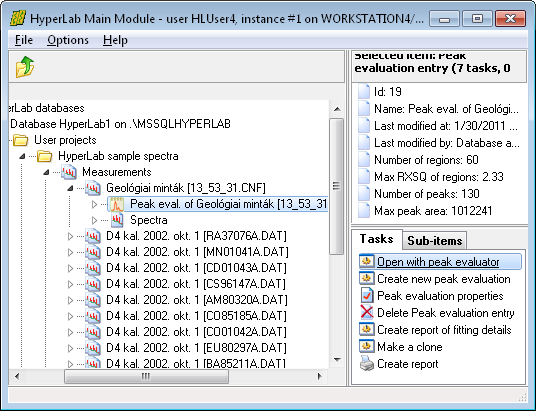Screen dimensions: 536x411
Task: Click Create new peak evaluation task
Action: pos(443,279)
